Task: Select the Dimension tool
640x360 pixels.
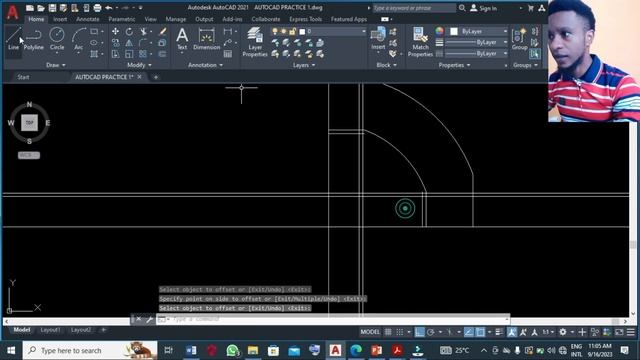Action: [x=207, y=39]
